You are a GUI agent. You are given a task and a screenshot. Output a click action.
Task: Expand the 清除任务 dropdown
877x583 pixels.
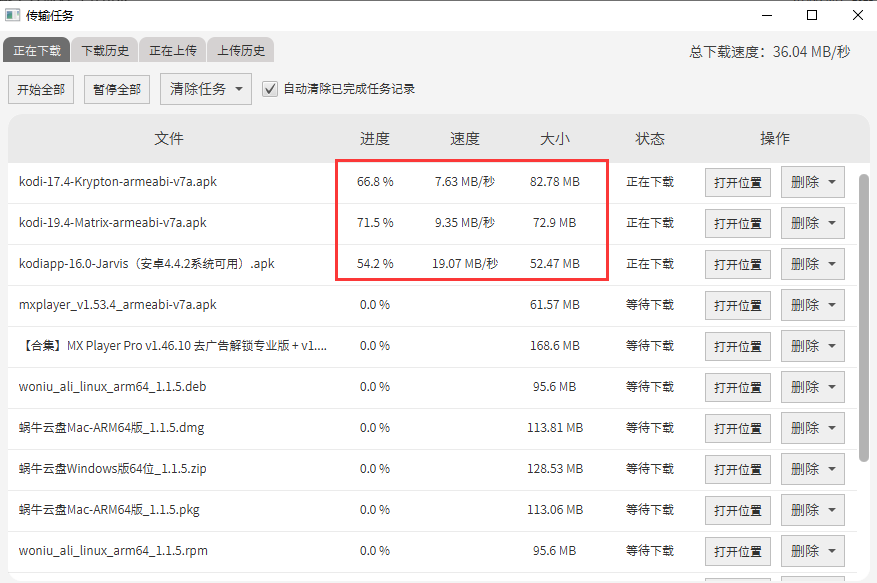(206, 89)
